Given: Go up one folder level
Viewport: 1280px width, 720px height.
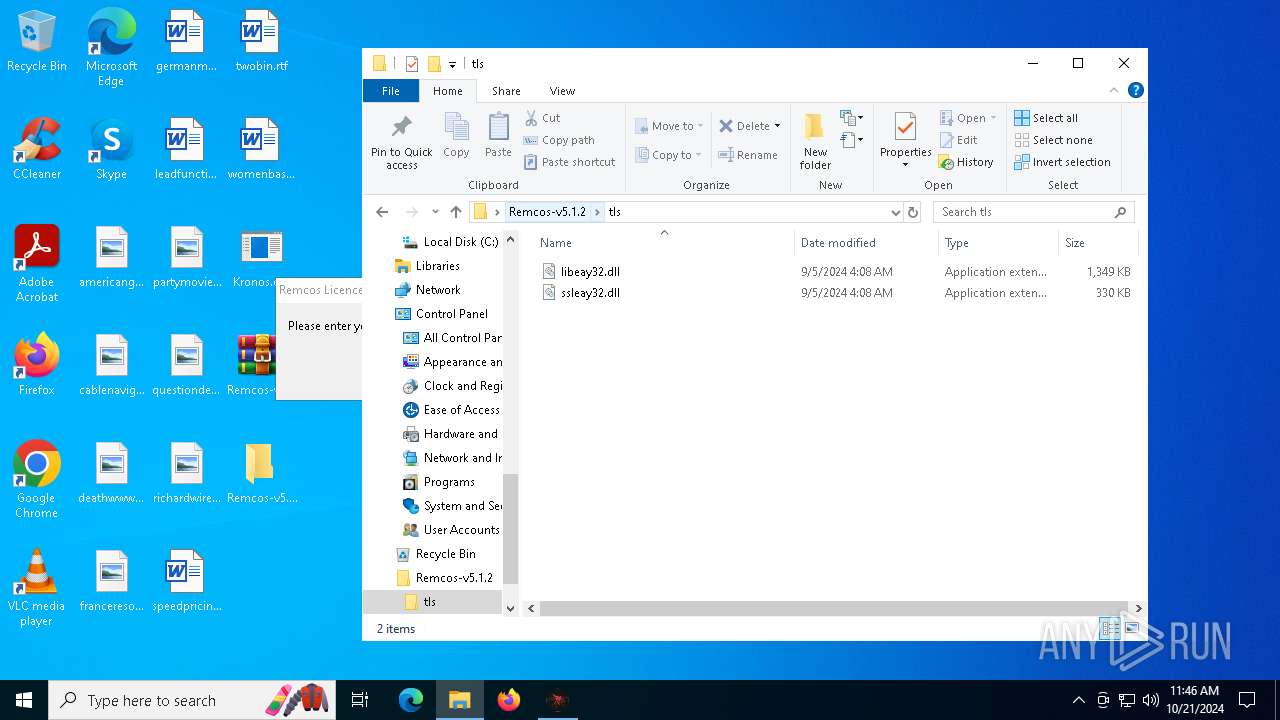Looking at the screenshot, I should (x=456, y=212).
